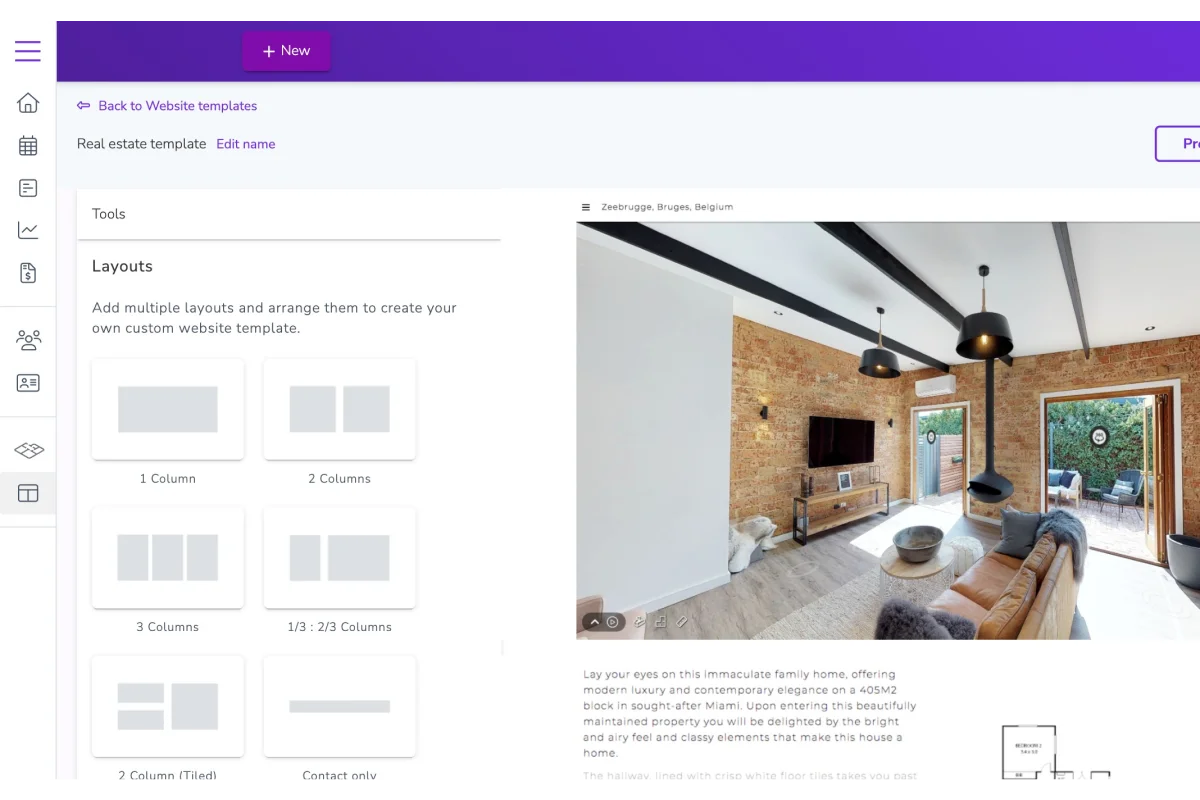1200x800 pixels.
Task: Add the 2 Column (Tiled) layout
Action: pyautogui.click(x=168, y=705)
